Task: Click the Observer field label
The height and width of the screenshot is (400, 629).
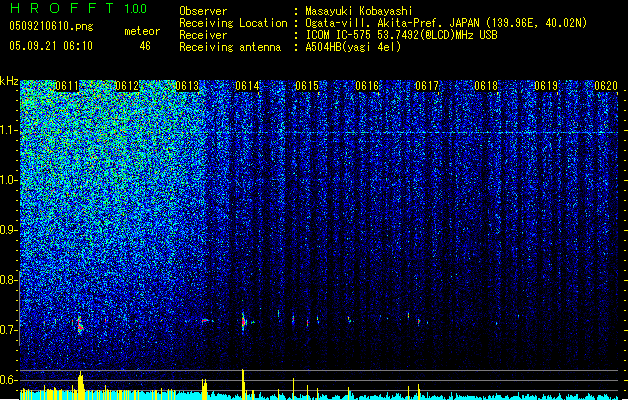Action: (203, 11)
